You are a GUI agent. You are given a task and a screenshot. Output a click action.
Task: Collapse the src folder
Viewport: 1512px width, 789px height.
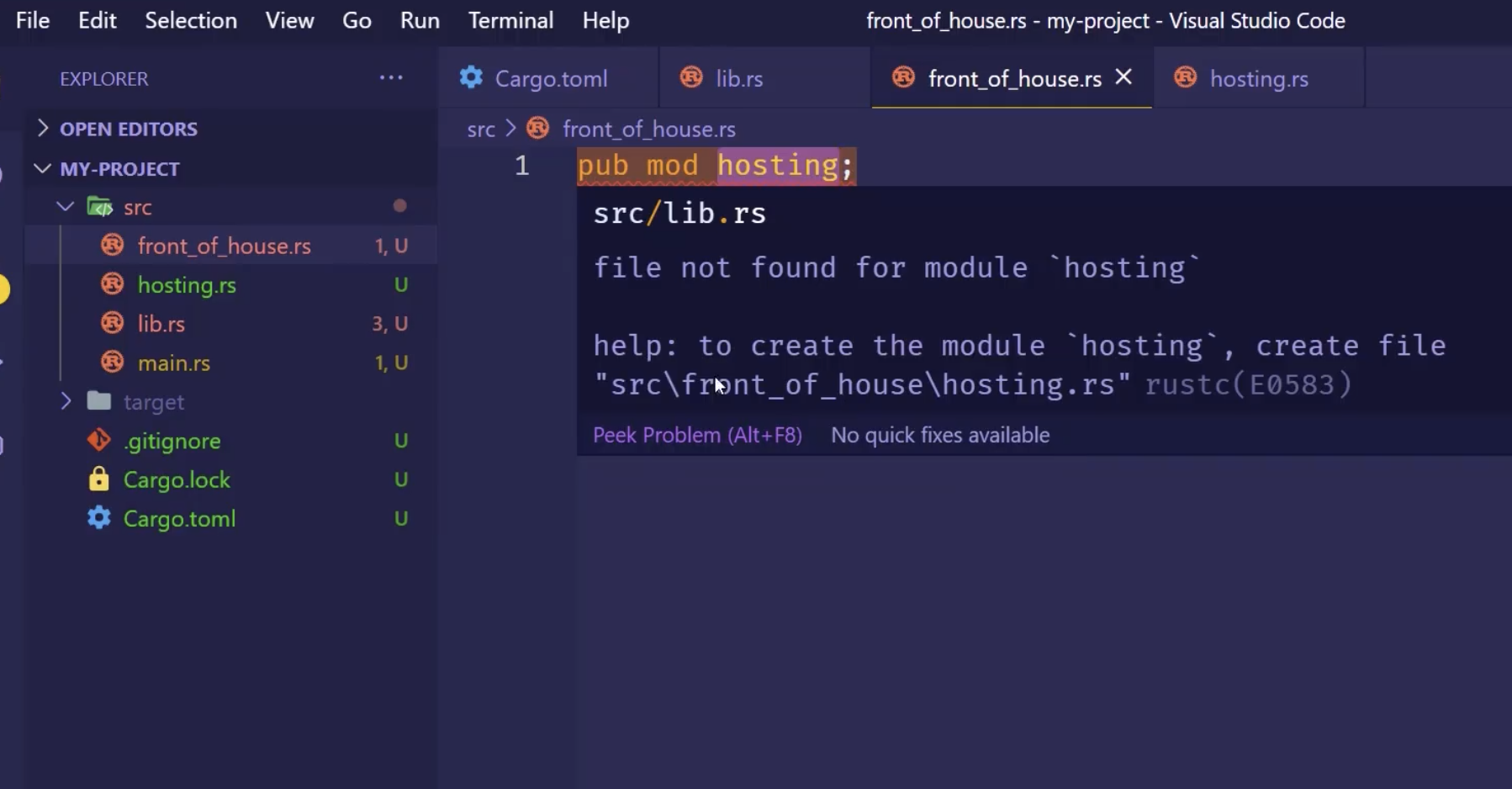(65, 207)
